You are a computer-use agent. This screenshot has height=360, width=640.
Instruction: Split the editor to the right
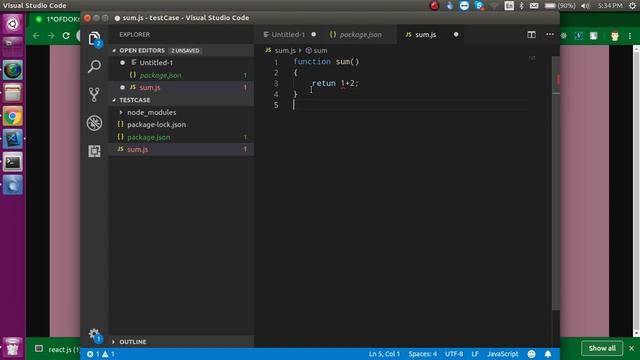click(531, 35)
